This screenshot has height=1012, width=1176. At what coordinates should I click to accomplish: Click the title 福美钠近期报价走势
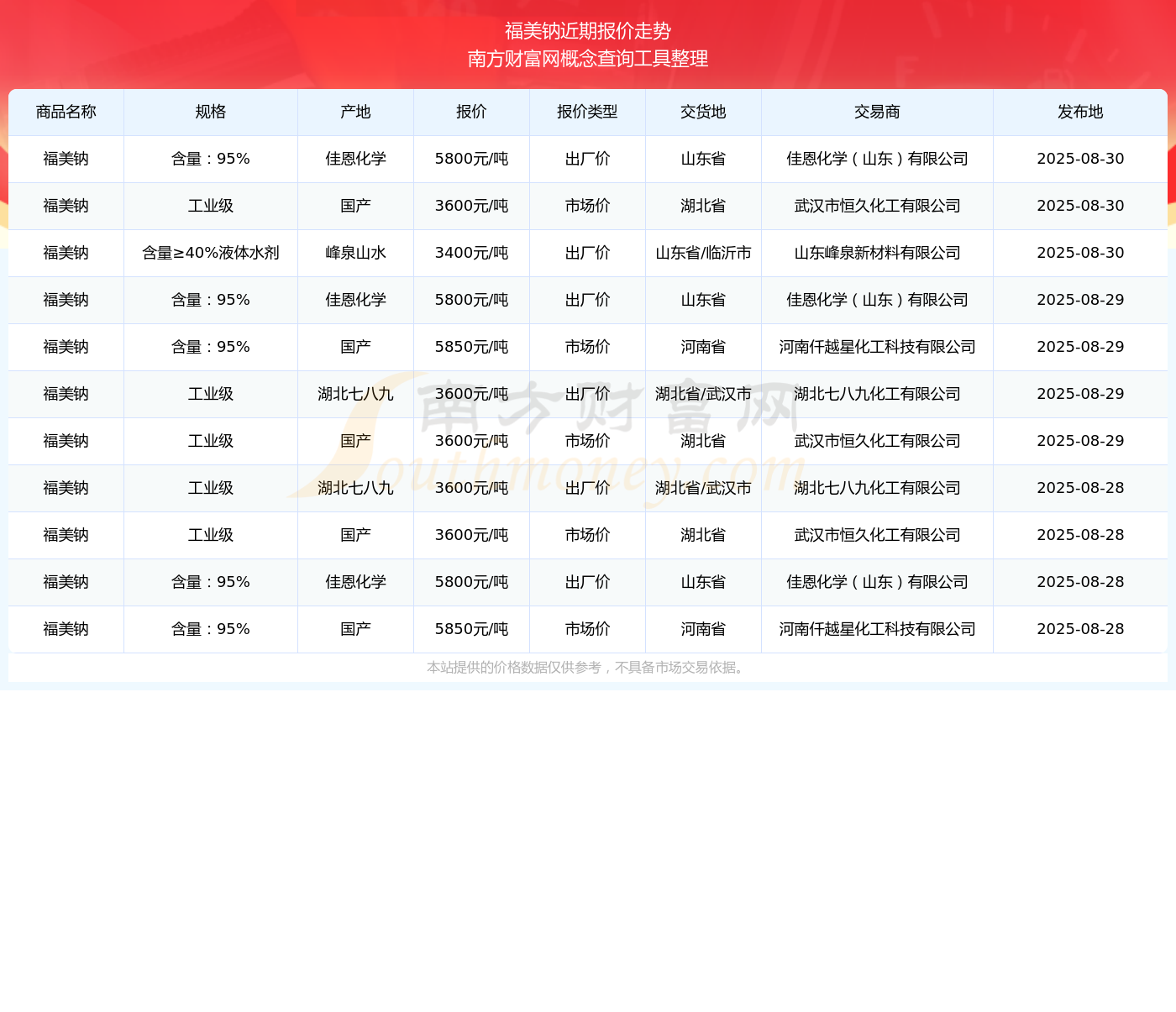point(588,31)
